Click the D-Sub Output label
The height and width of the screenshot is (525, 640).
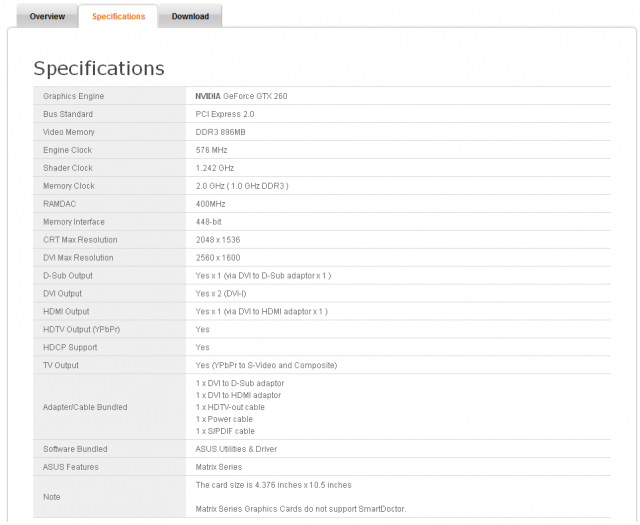click(68, 276)
